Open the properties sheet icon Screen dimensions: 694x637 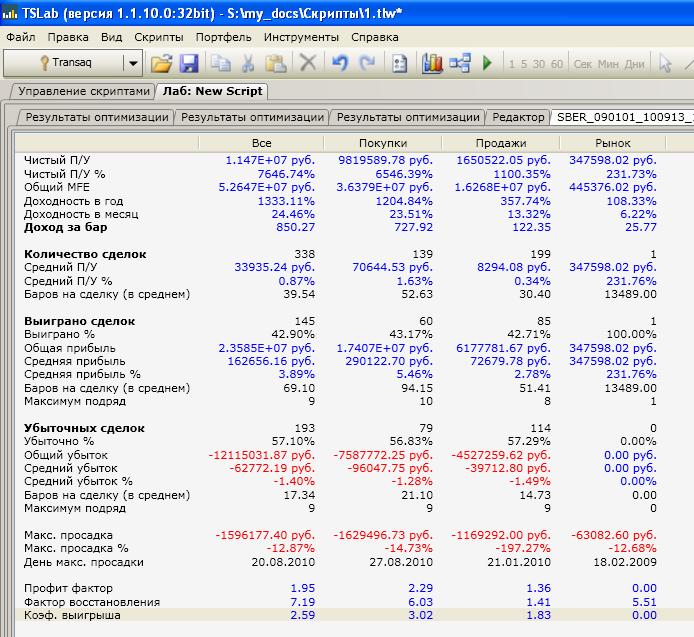[399, 63]
